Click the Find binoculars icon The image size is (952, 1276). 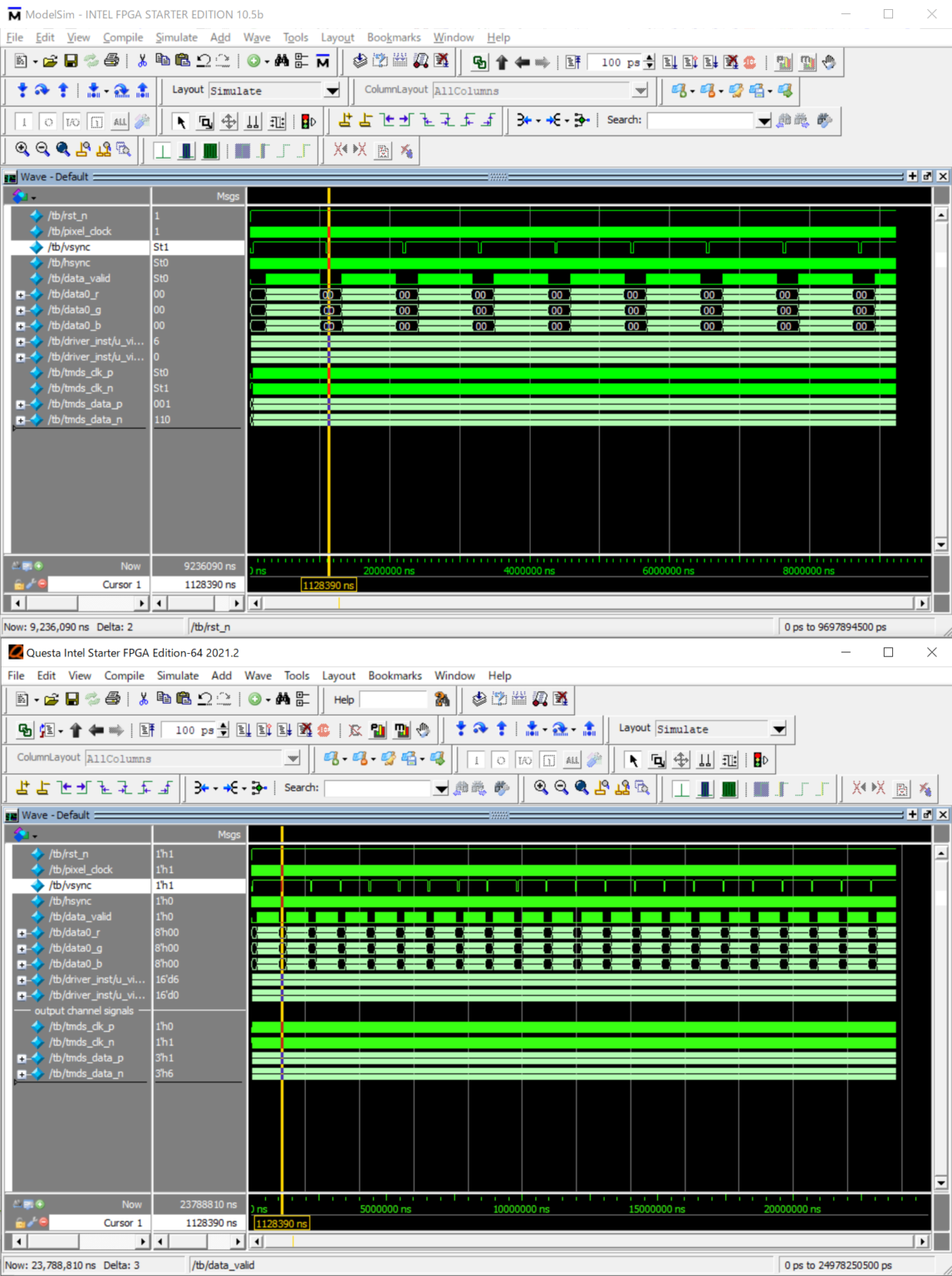[x=282, y=61]
